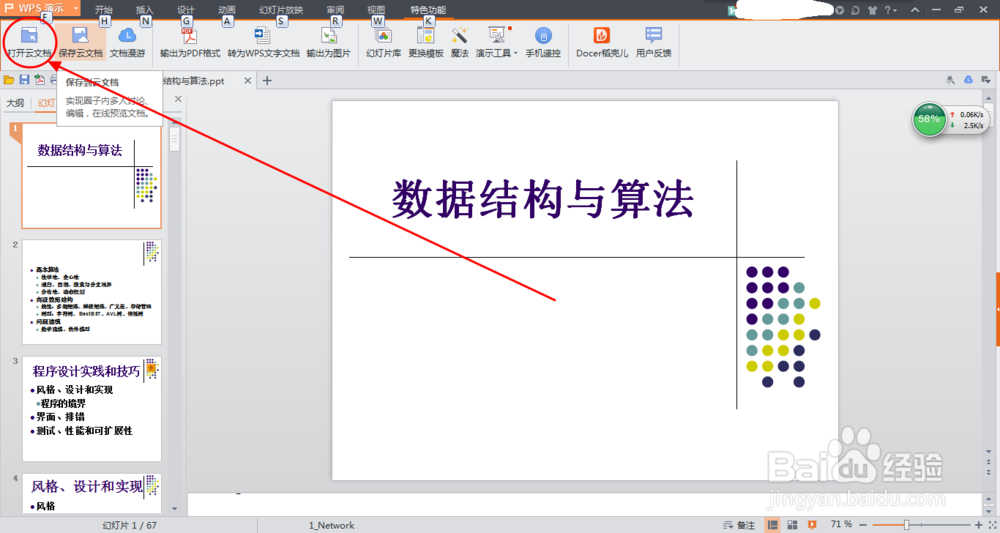
Task: Click the 打开云文档 (open cloud document) icon
Action: 29,35
